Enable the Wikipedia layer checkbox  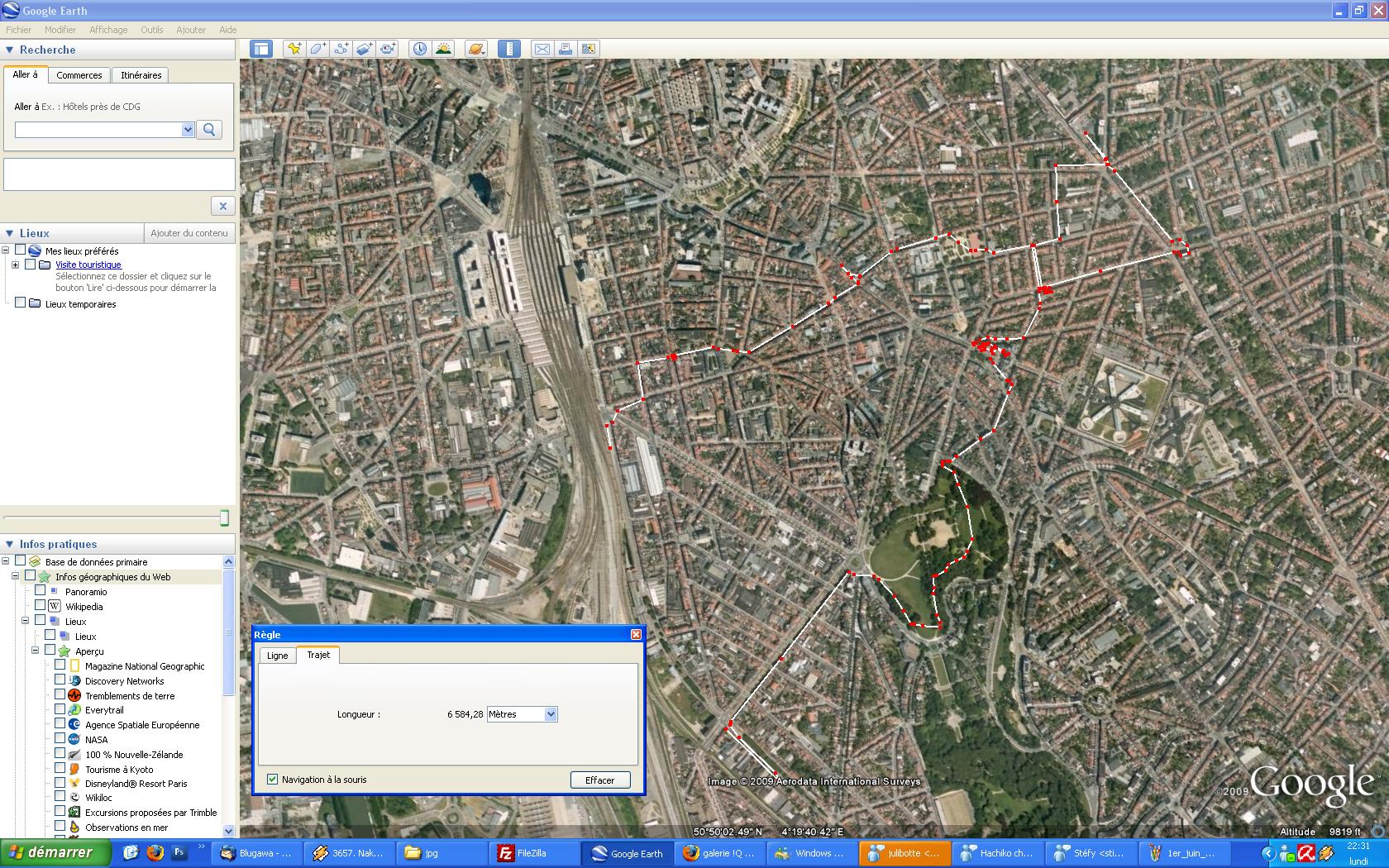coord(40,605)
